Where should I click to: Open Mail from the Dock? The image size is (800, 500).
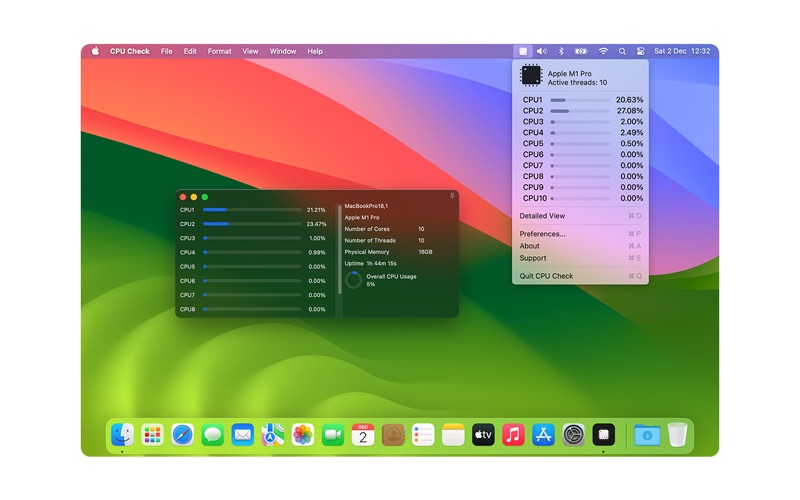pos(243,435)
